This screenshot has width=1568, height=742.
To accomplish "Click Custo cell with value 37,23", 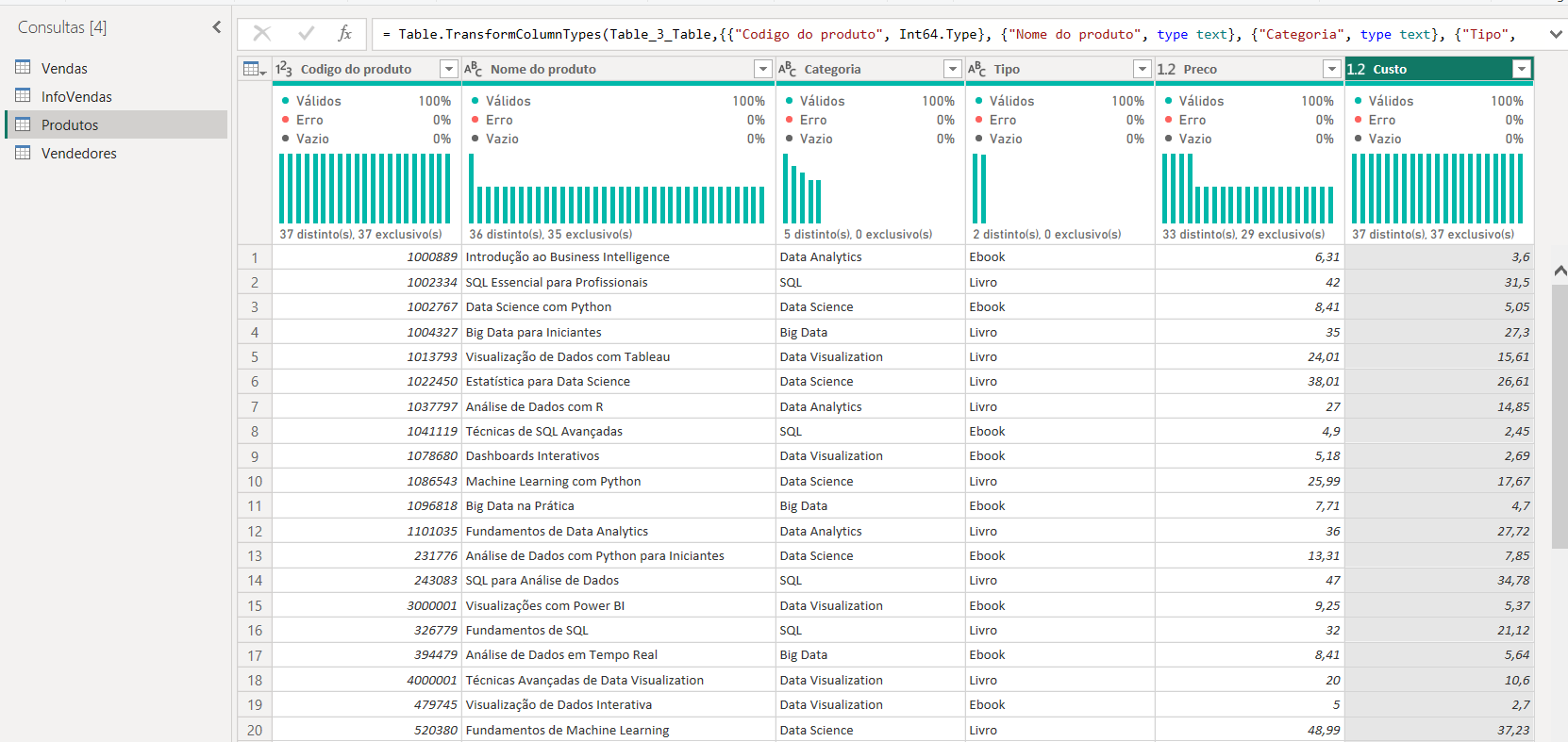I will [1439, 730].
